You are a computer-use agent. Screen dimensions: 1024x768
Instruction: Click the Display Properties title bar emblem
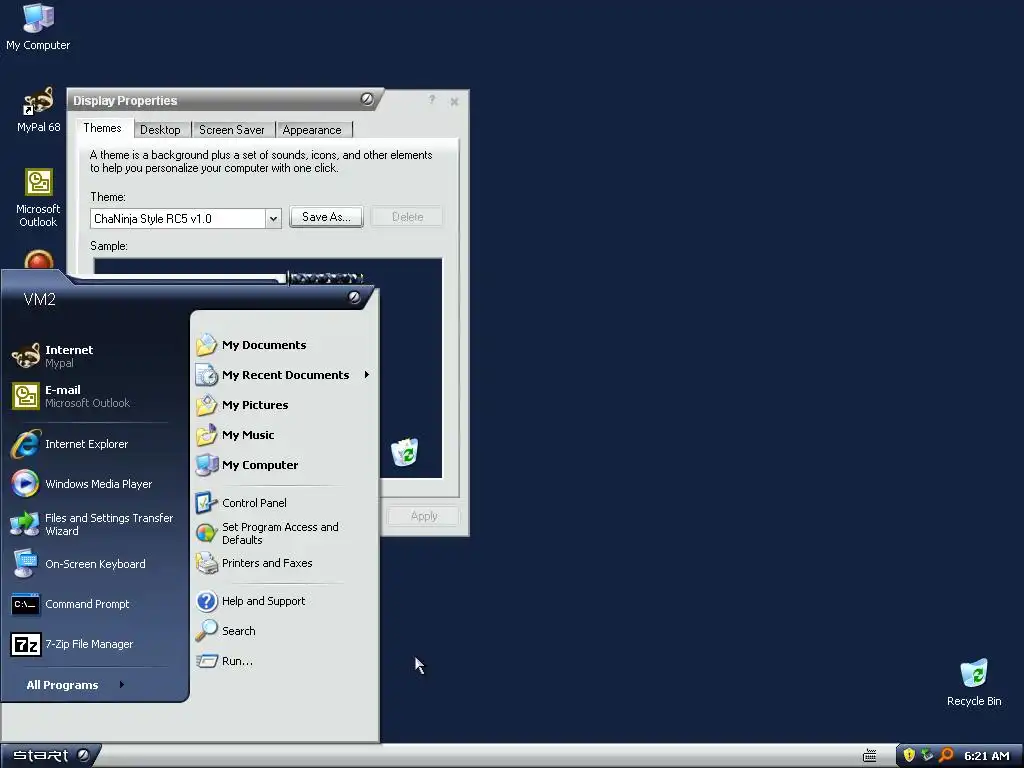point(367,99)
